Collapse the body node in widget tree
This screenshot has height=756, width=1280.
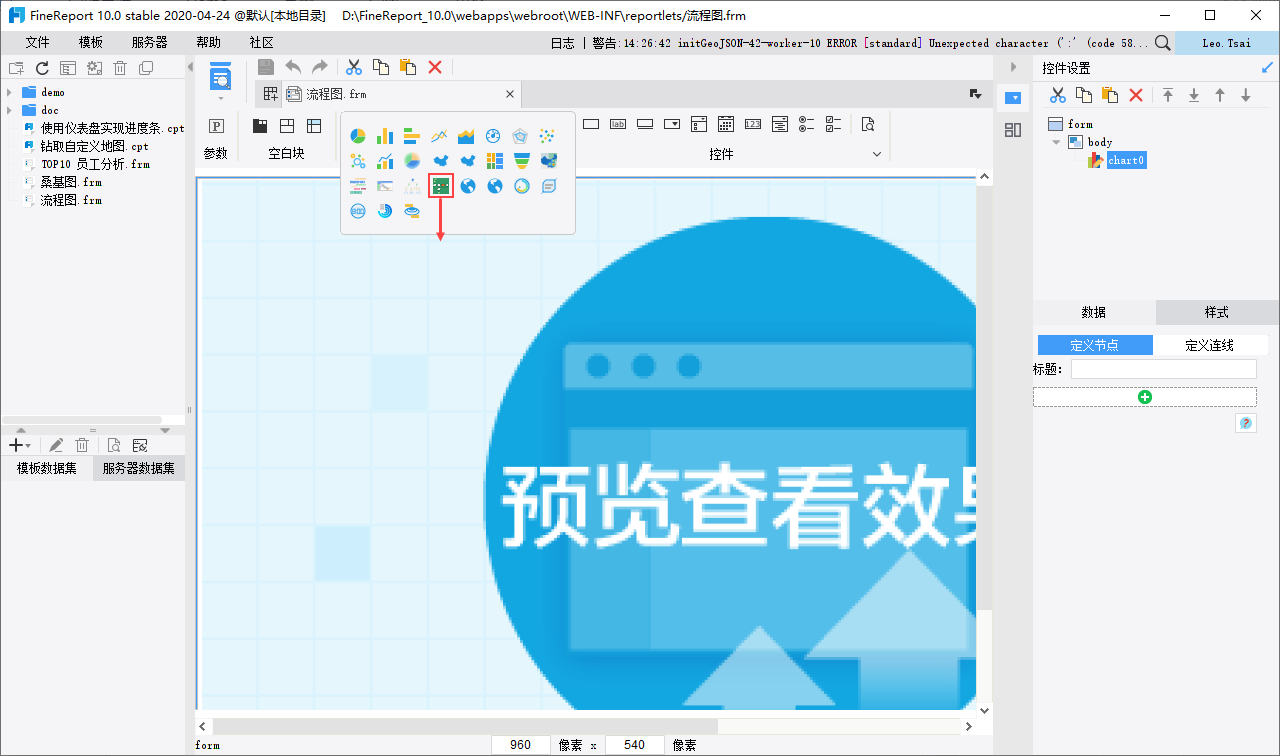(x=1056, y=142)
